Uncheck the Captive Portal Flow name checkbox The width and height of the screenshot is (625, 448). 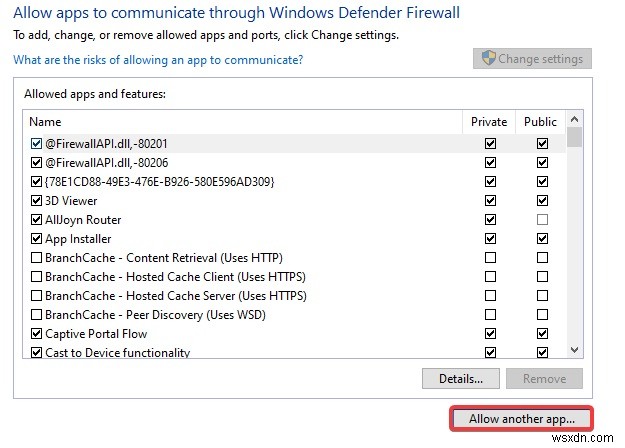(36, 334)
